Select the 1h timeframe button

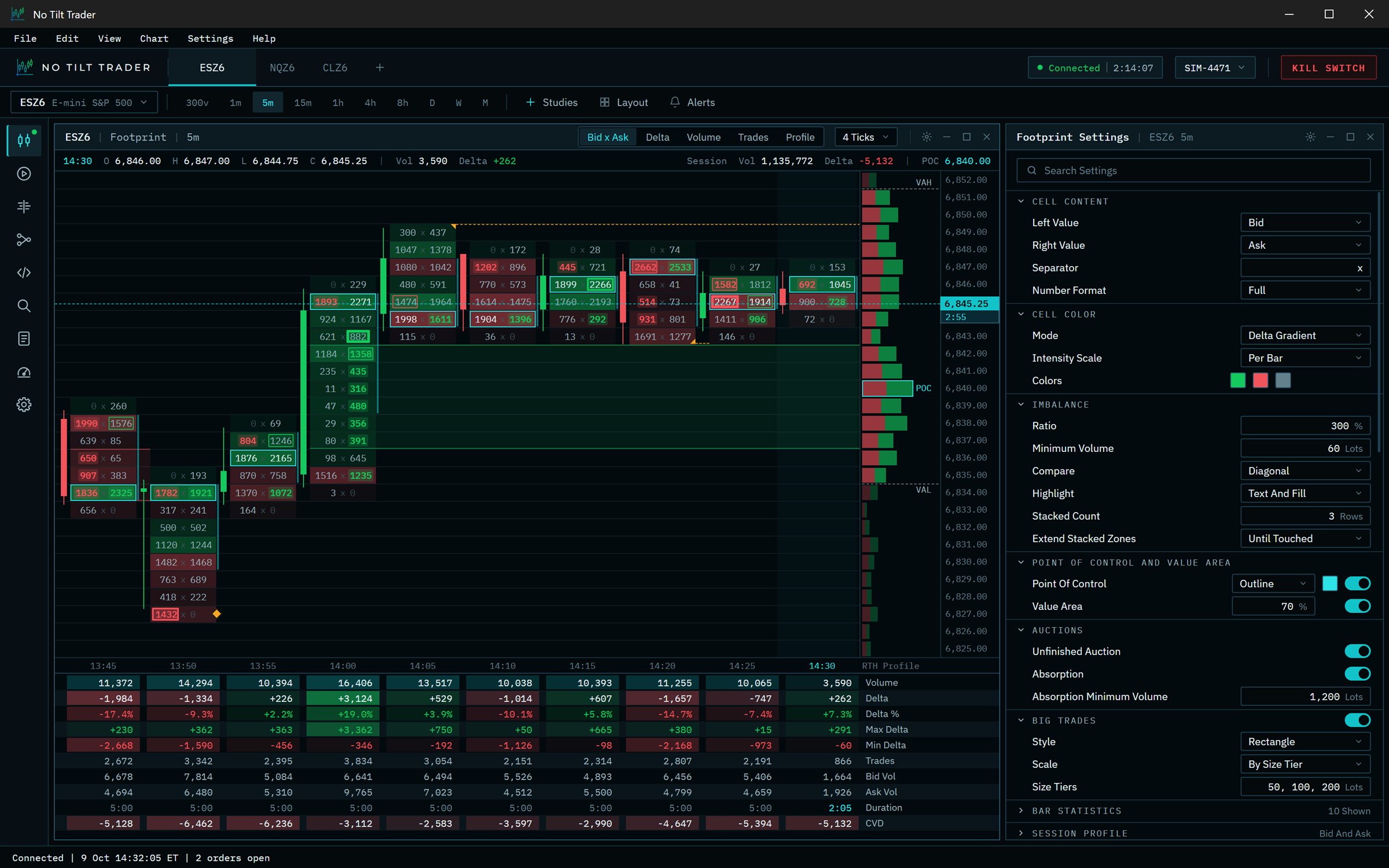[338, 102]
